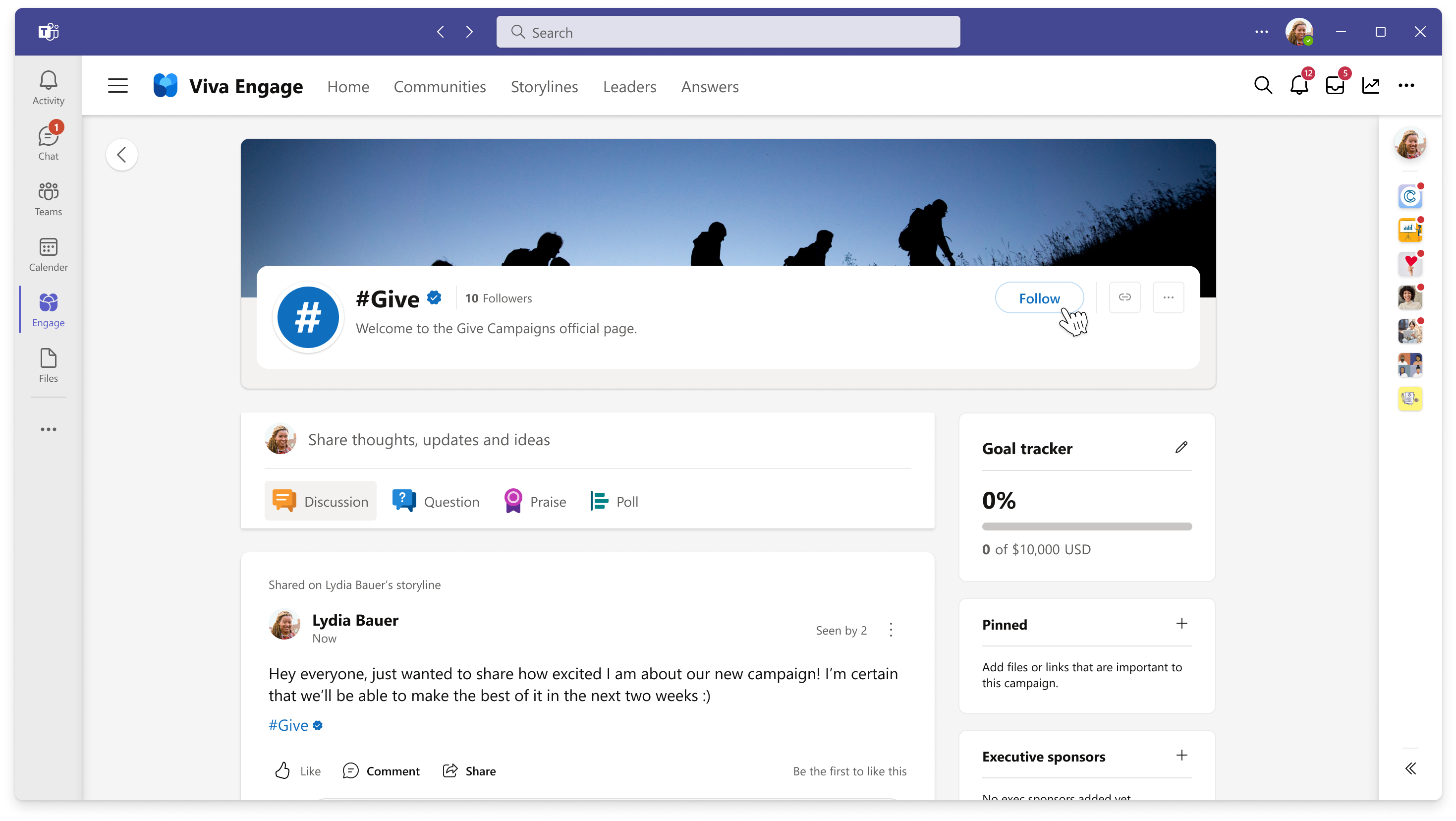
Task: Click the Discussion post type icon
Action: pos(283,501)
